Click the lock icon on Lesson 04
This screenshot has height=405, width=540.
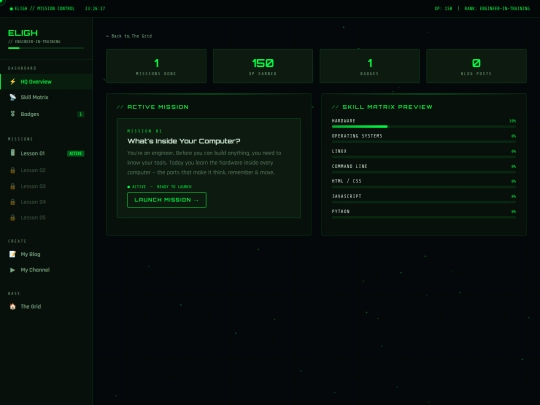(13, 202)
